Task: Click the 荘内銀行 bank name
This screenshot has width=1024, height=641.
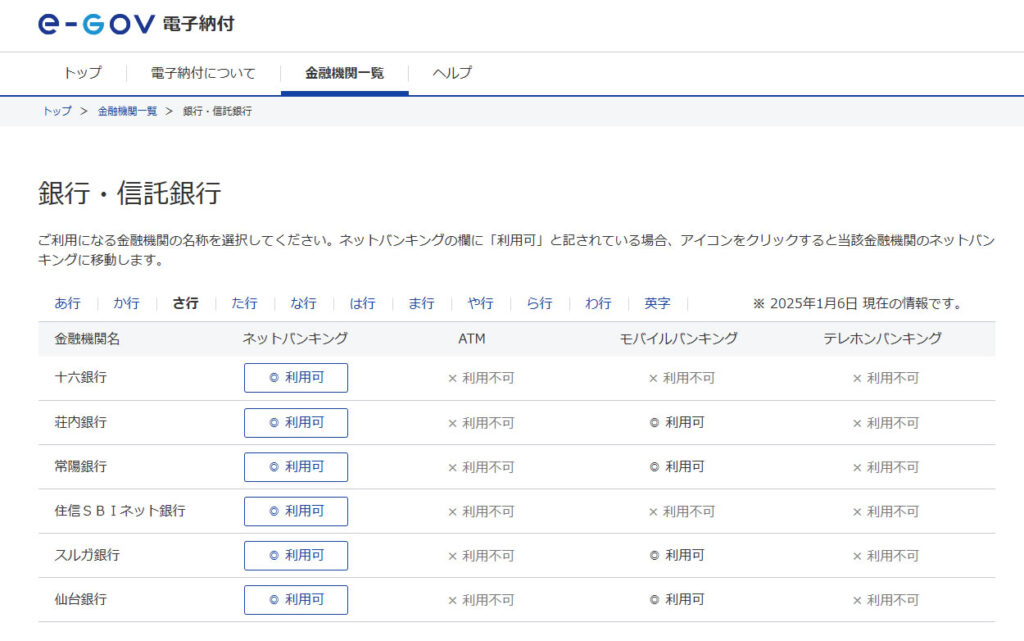Action: [x=80, y=422]
